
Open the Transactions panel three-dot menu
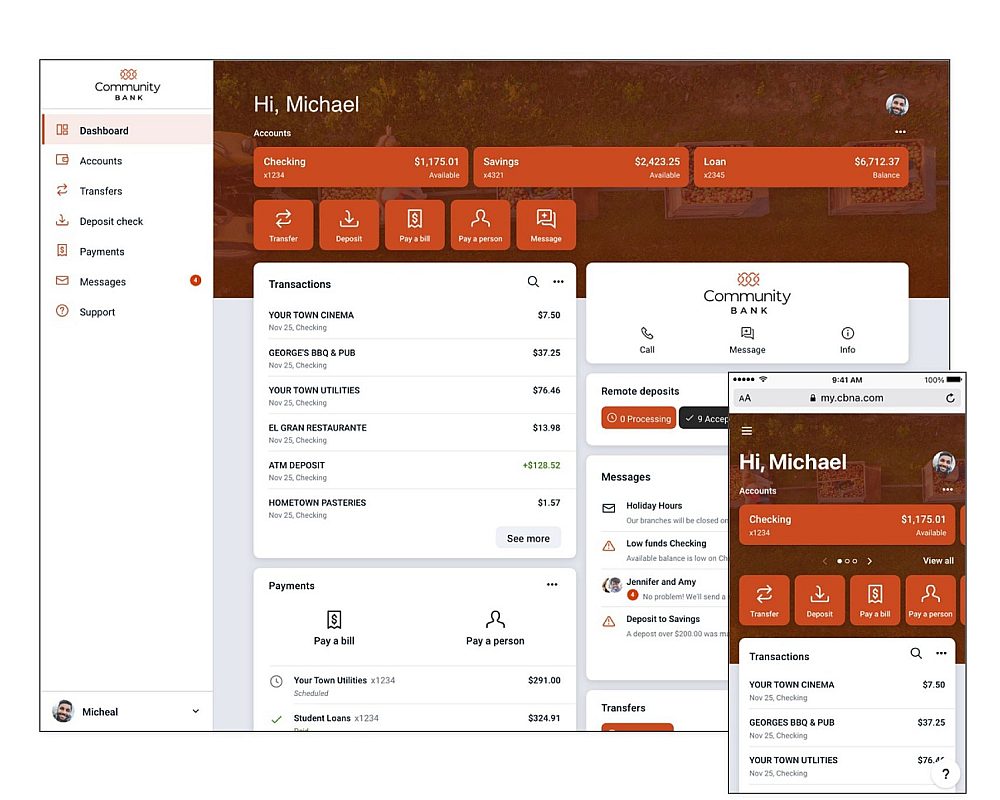[558, 283]
